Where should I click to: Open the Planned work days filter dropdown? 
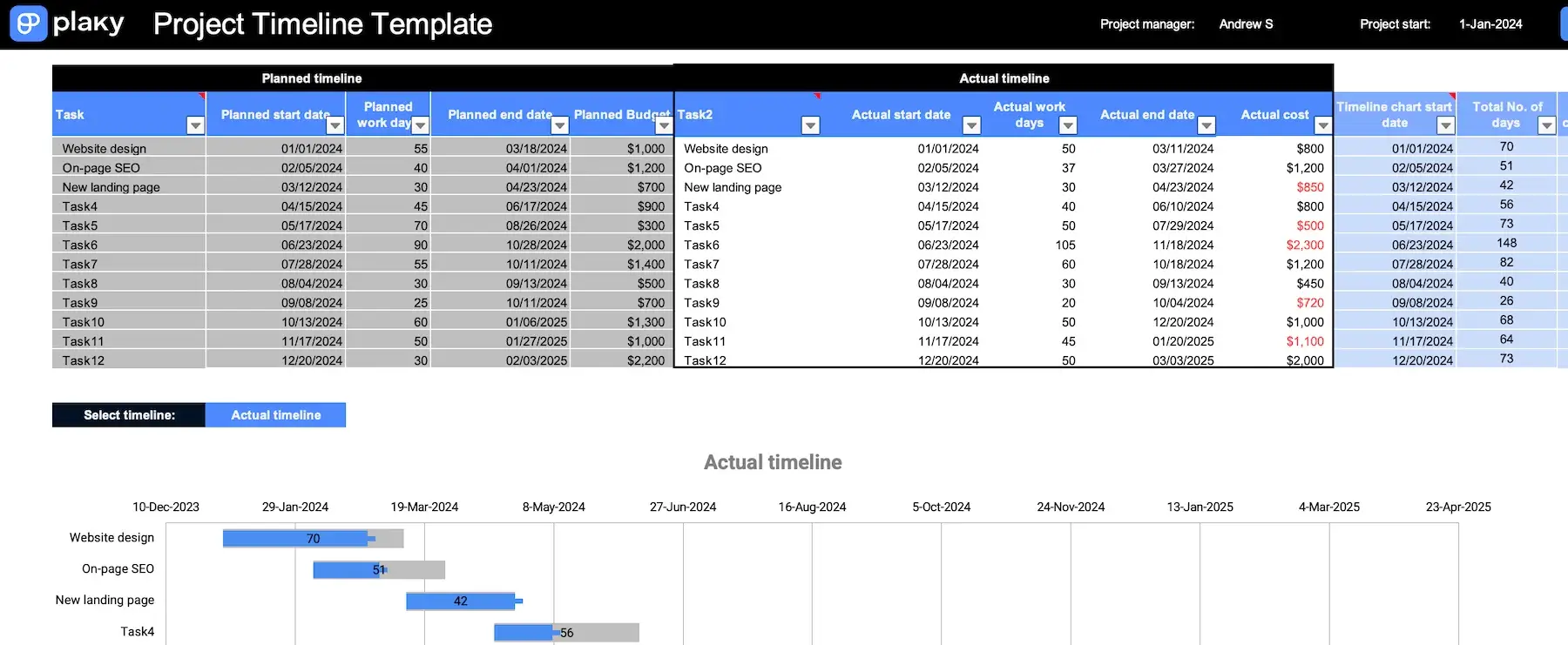click(x=420, y=125)
